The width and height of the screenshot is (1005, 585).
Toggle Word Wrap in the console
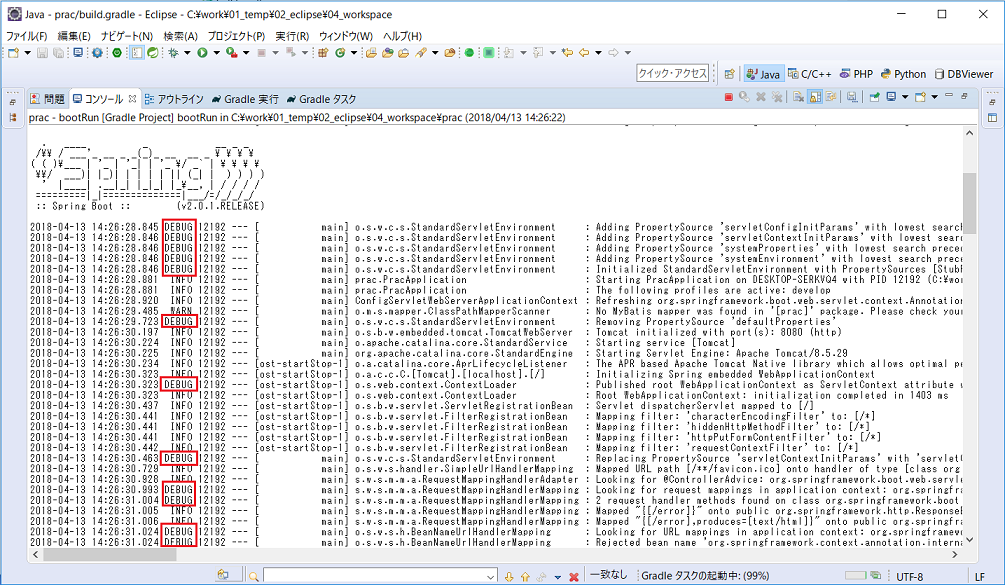[831, 97]
